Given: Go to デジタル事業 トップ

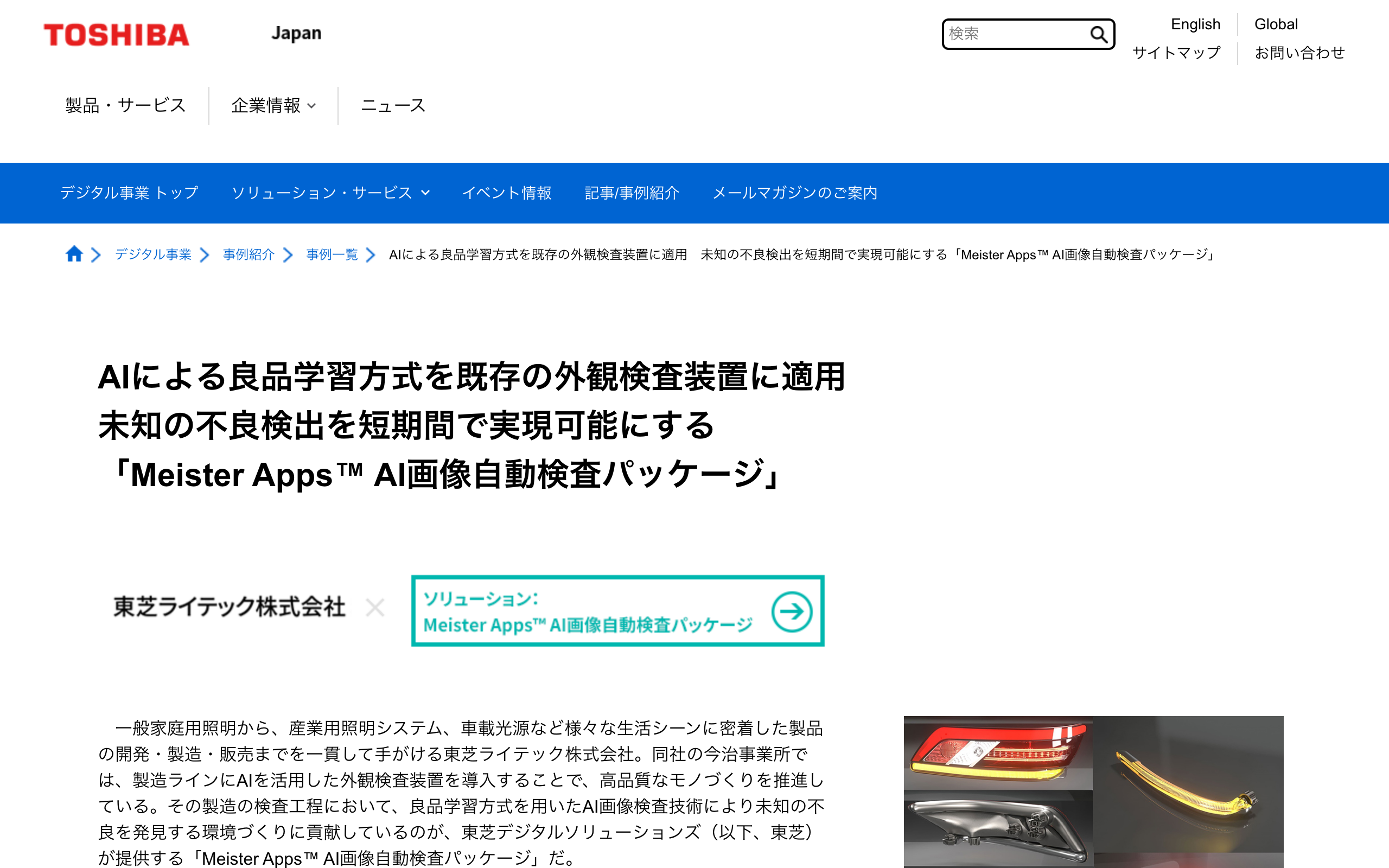Looking at the screenshot, I should [x=129, y=193].
